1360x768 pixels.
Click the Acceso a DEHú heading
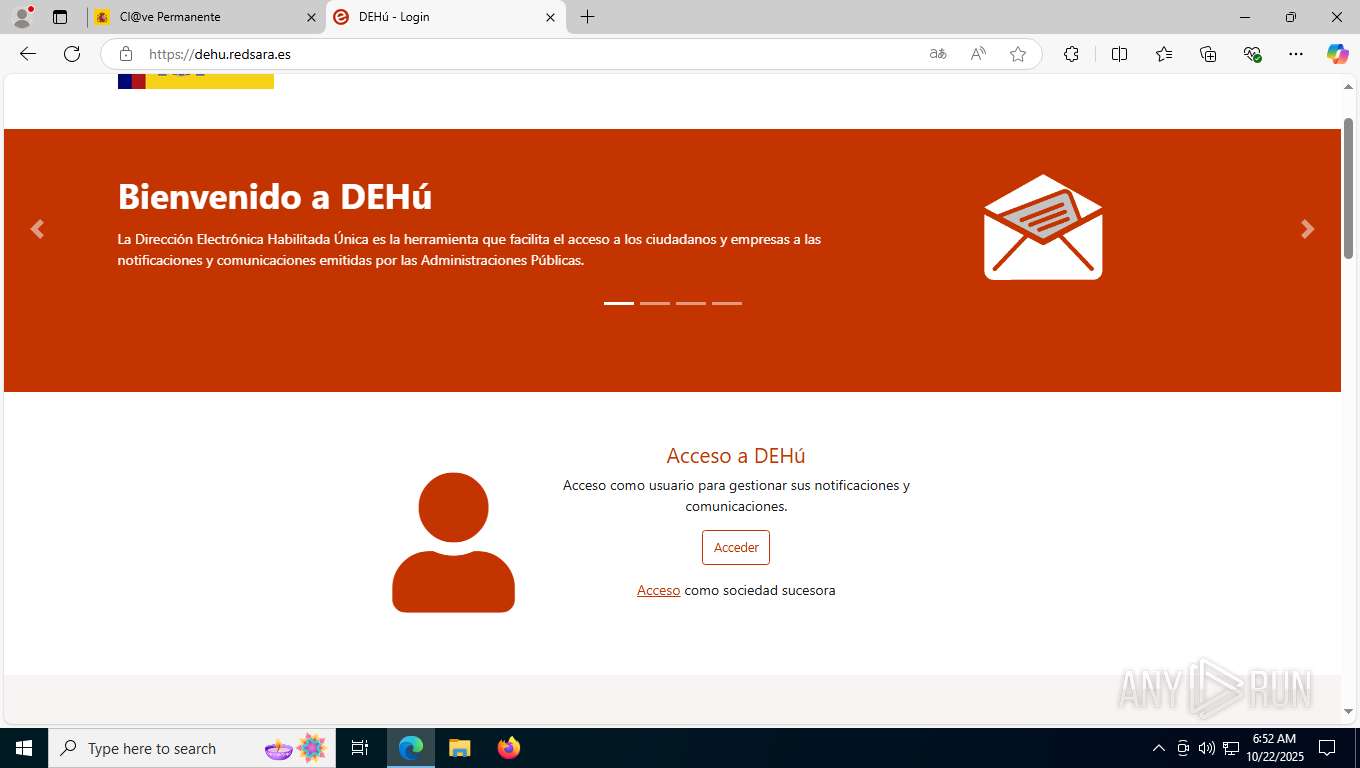point(736,456)
